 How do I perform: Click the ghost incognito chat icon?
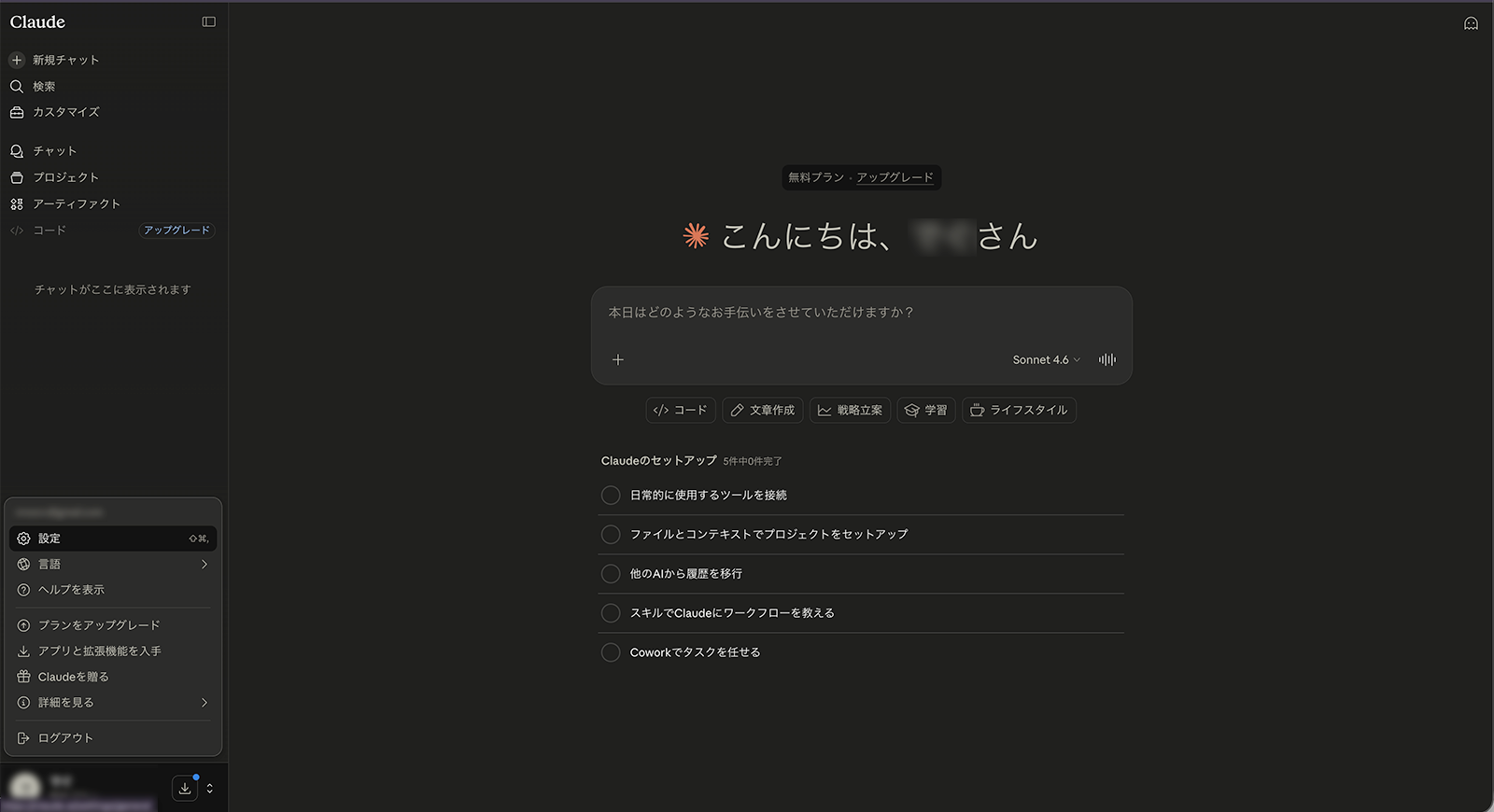1471,23
